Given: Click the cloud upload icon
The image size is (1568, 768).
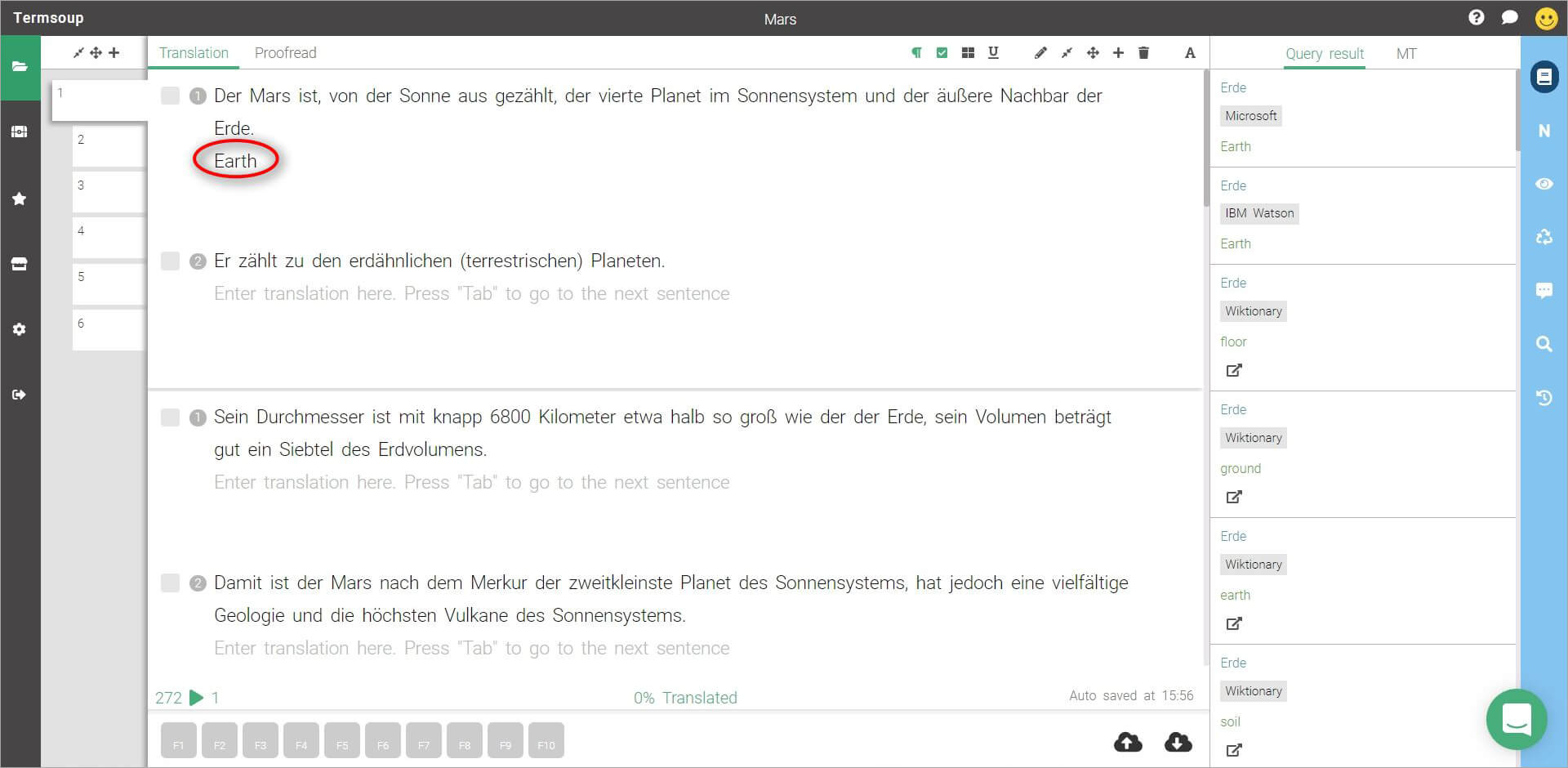Looking at the screenshot, I should [1128, 742].
